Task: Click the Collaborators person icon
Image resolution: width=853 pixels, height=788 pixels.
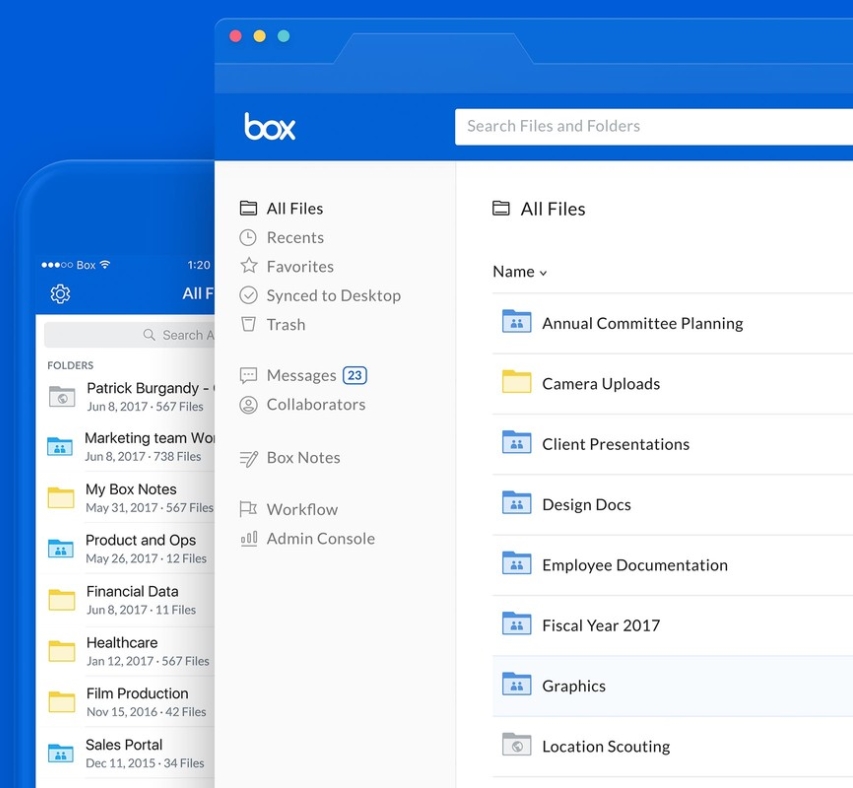Action: click(248, 405)
